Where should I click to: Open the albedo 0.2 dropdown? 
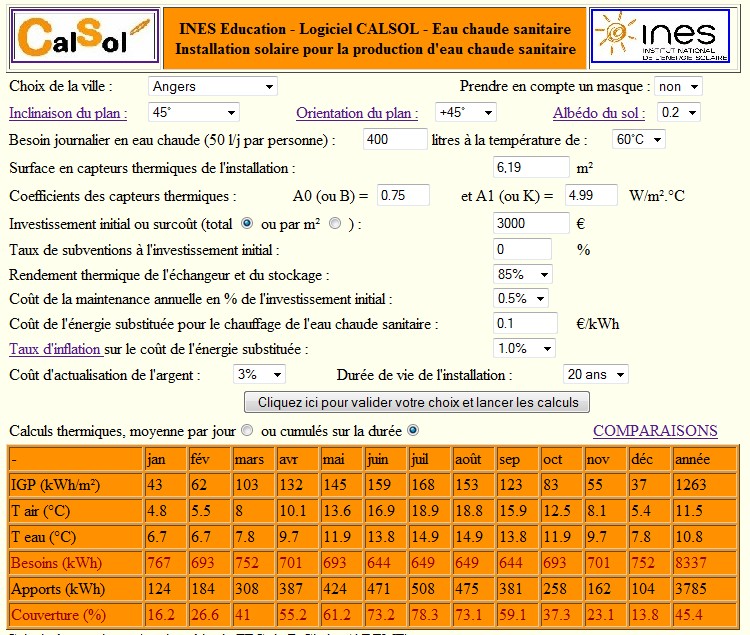(x=682, y=113)
